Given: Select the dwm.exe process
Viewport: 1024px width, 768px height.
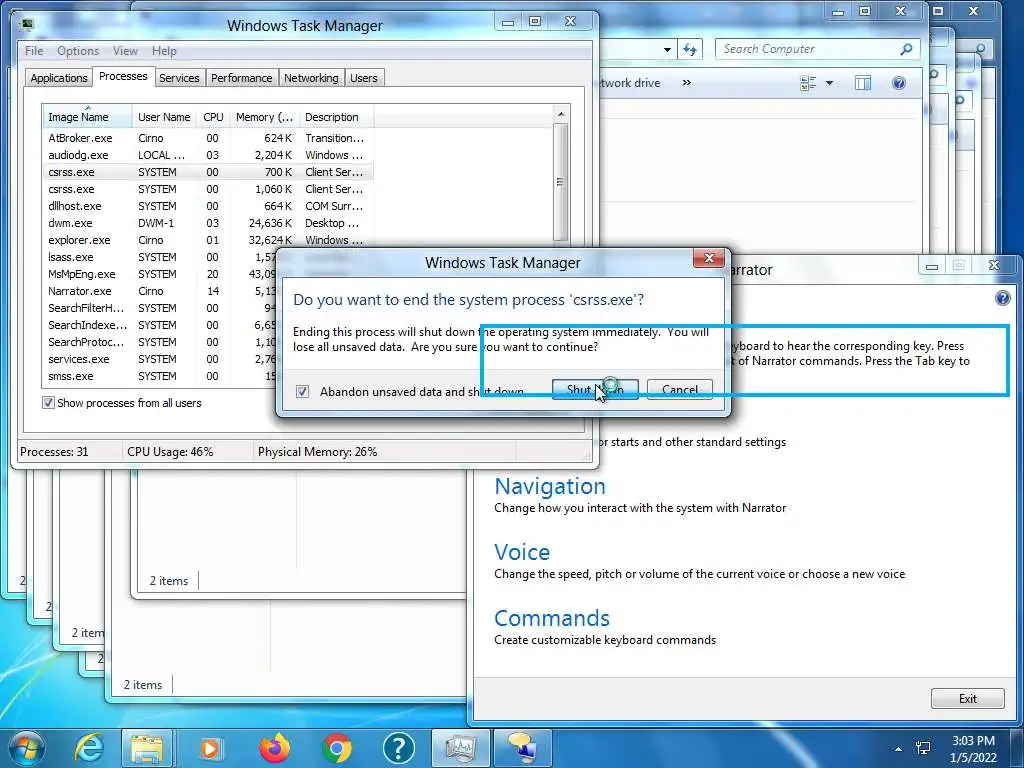Looking at the screenshot, I should (x=208, y=223).
